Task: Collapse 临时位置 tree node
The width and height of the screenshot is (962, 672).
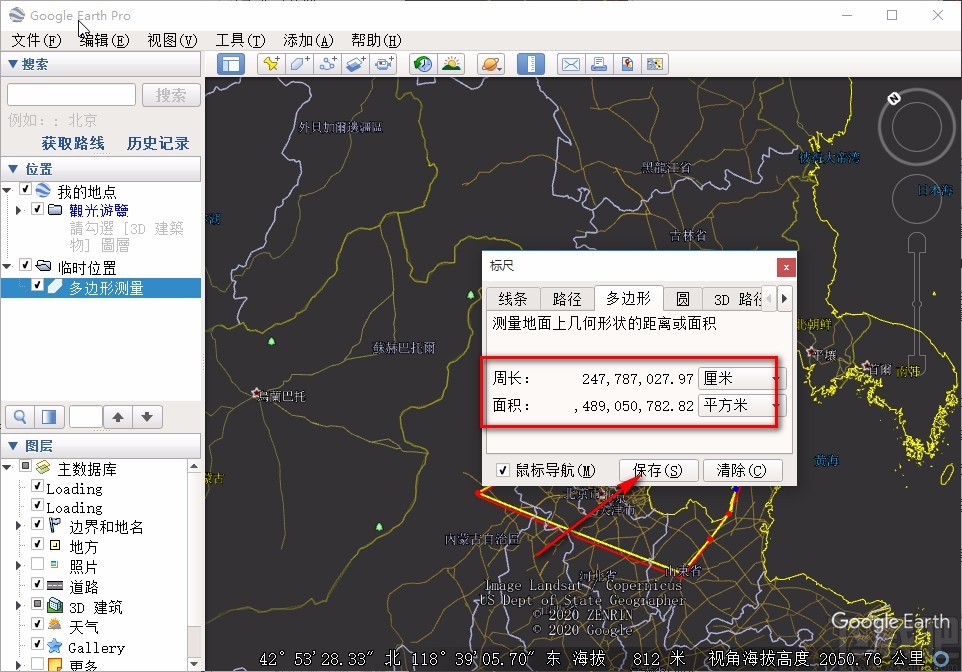Action: tap(7, 266)
